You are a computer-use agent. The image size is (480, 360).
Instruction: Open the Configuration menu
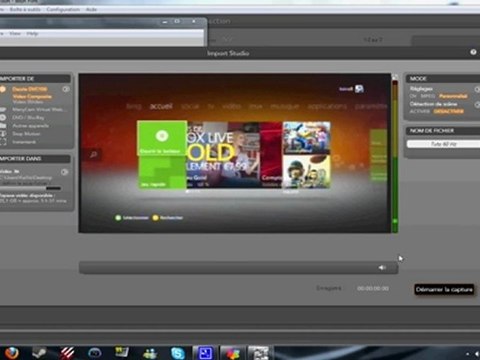pyautogui.click(x=63, y=9)
